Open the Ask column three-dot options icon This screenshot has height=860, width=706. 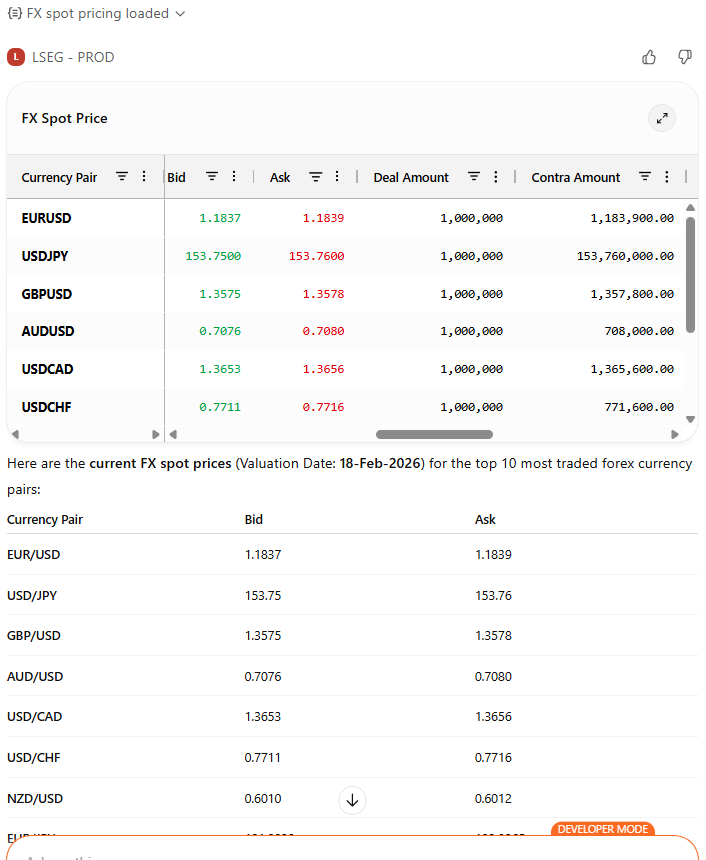tap(335, 177)
